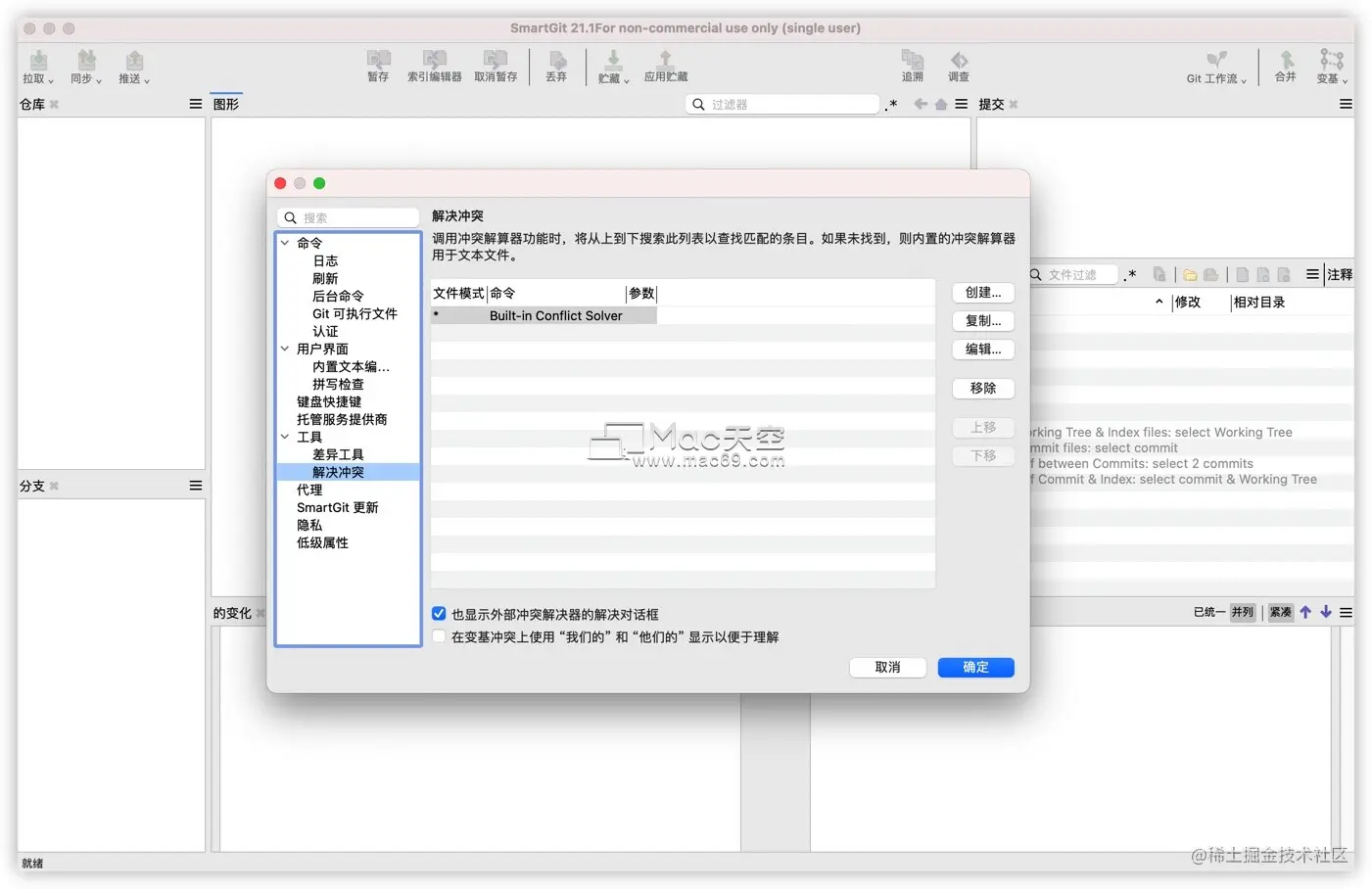The height and width of the screenshot is (889, 1372).
Task: Open the 贮藏 dropdown arrow
Action: [x=626, y=81]
